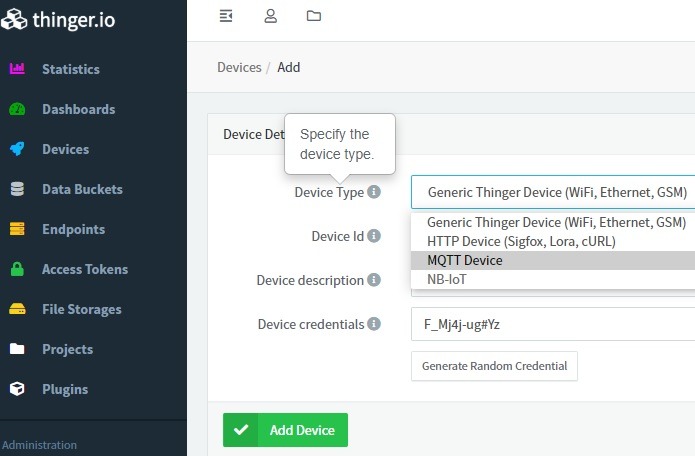Viewport: 695px width, 456px height.
Task: Open the Device Type dropdown box
Action: tap(553, 192)
